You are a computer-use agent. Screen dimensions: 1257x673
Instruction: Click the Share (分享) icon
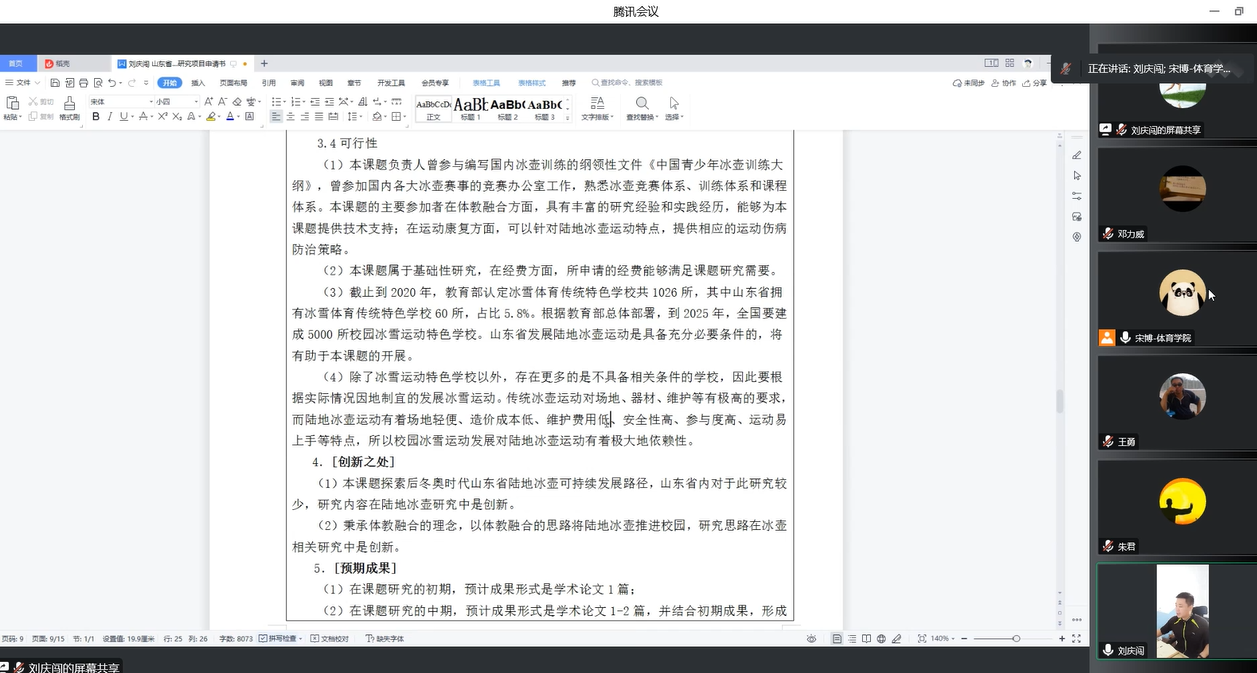click(x=1035, y=83)
